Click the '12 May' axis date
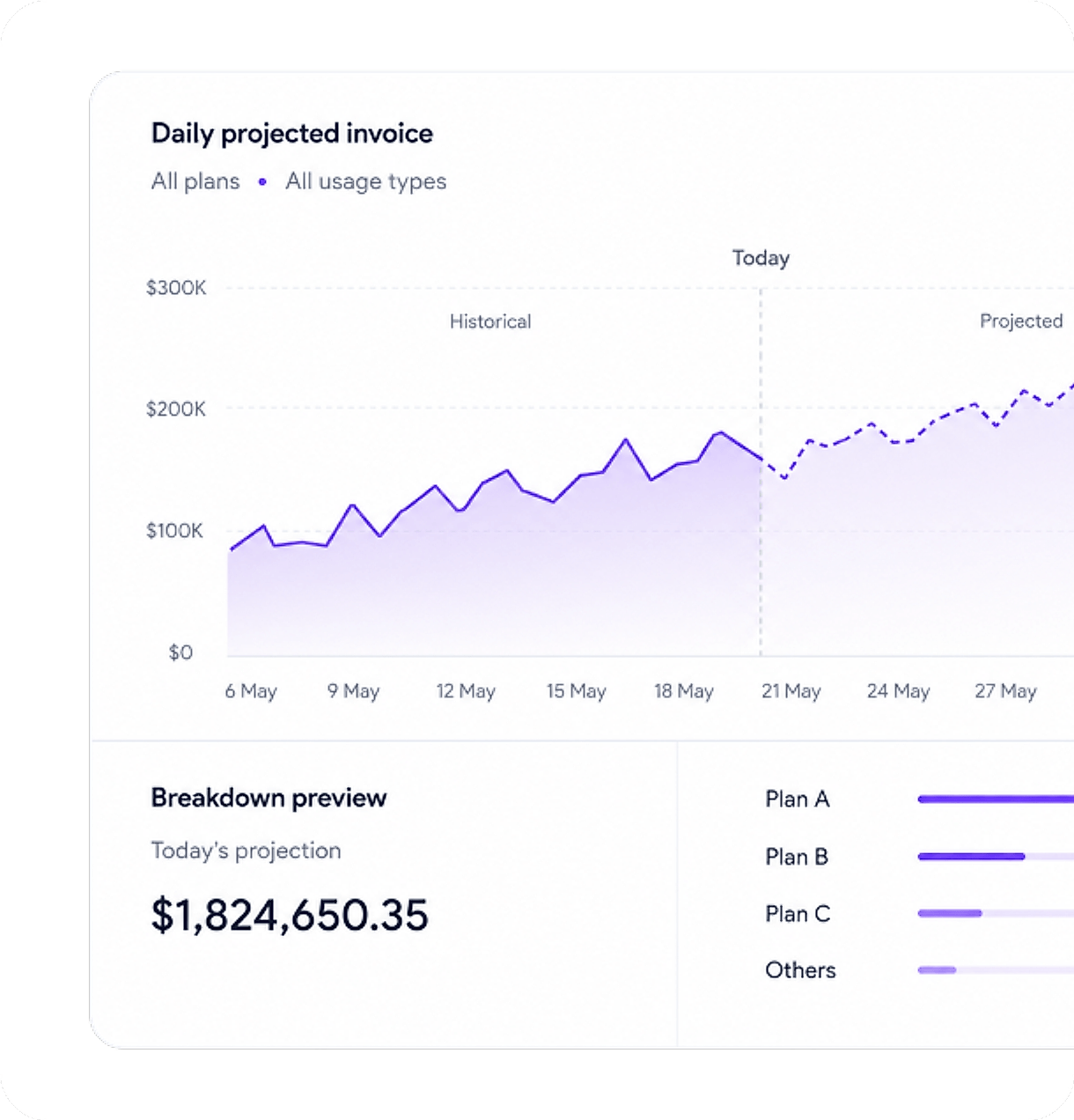The height and width of the screenshot is (1120, 1074). pos(466,691)
